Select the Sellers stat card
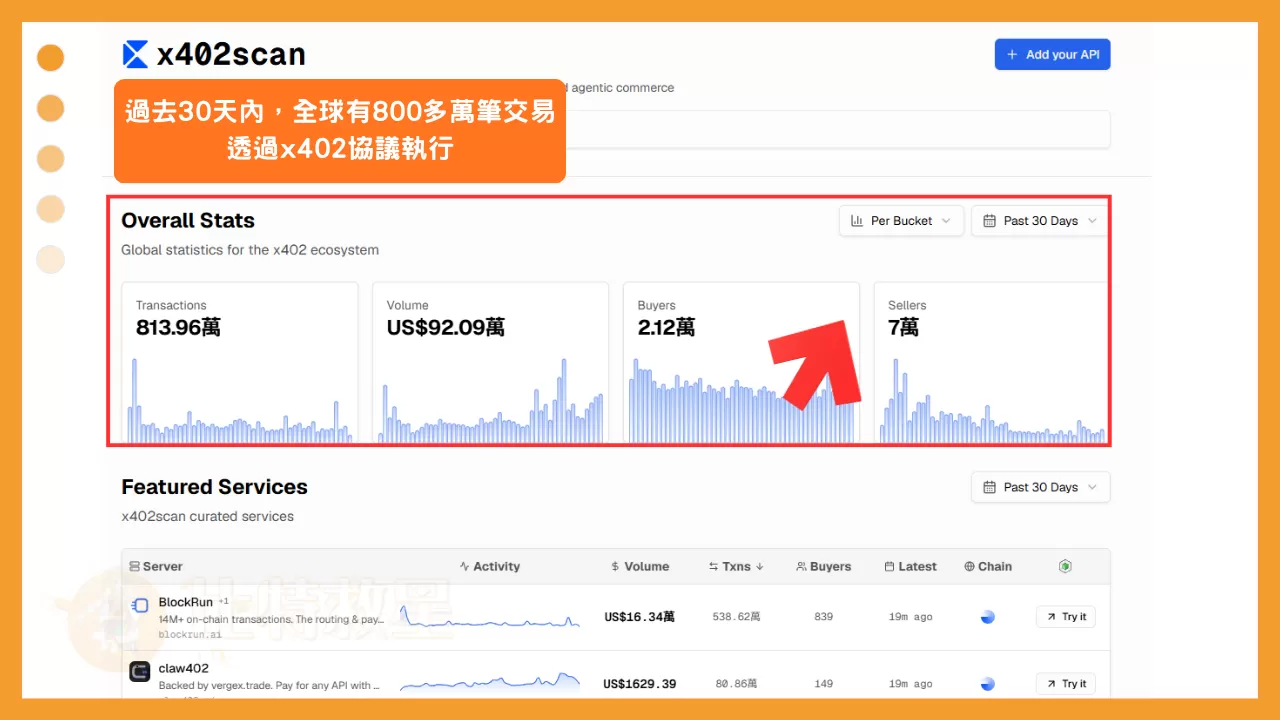 tap(991, 362)
